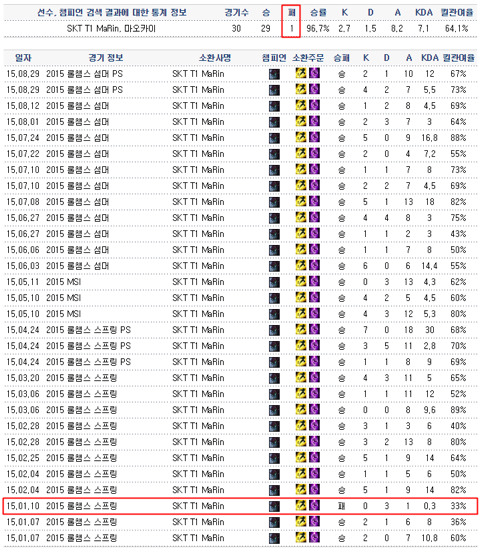The image size is (480, 554).
Task: Click the Flash spell icon in the 15,06,06 row
Action: click(x=301, y=249)
